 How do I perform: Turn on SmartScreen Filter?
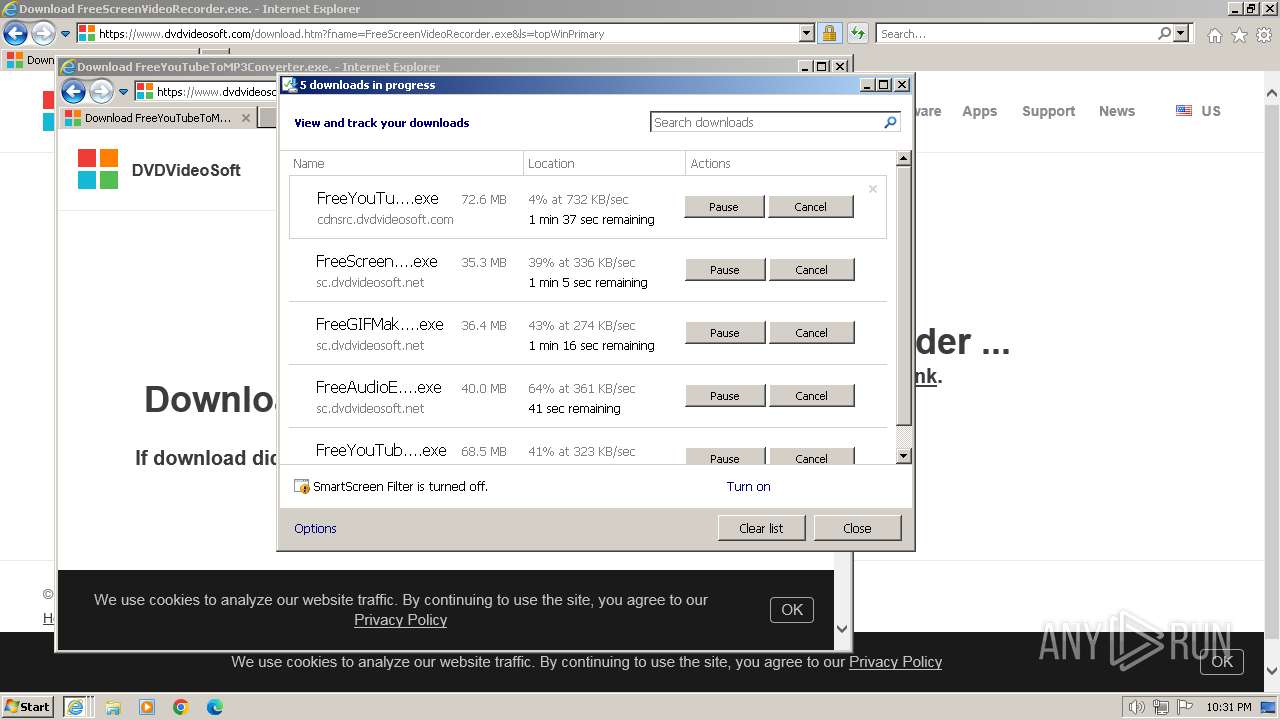click(x=748, y=486)
